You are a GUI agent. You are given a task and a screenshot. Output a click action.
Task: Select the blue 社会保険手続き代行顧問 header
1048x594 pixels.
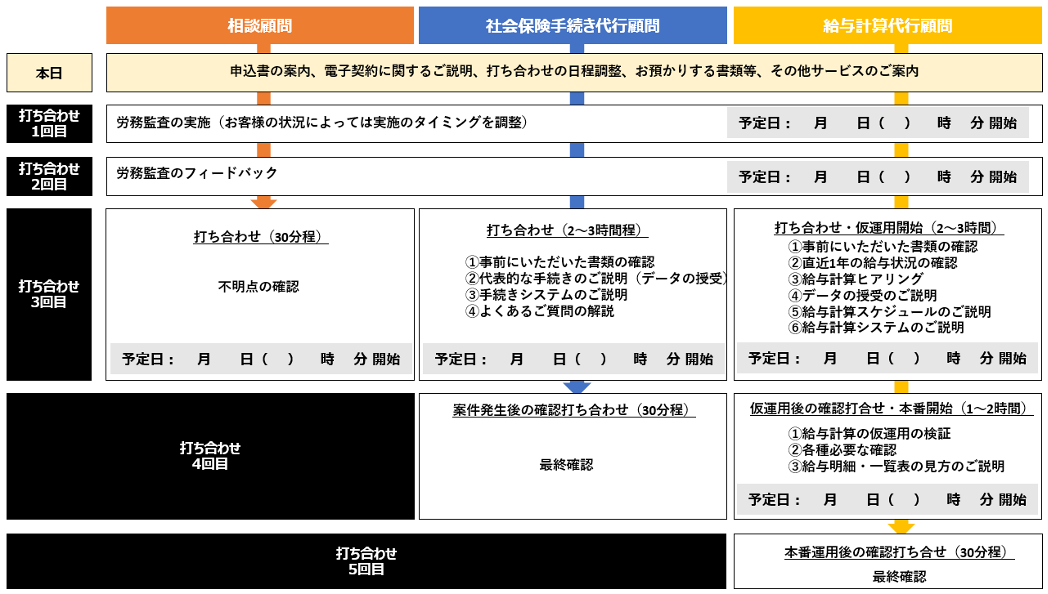pos(573,25)
